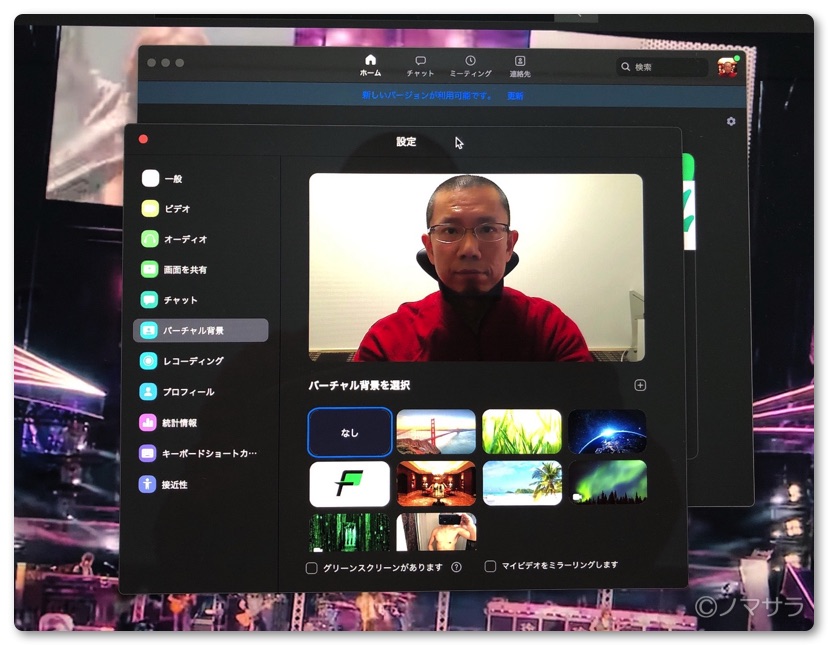
Task: Toggle マイビデオをミラーリングします checkbox
Action: [x=491, y=566]
